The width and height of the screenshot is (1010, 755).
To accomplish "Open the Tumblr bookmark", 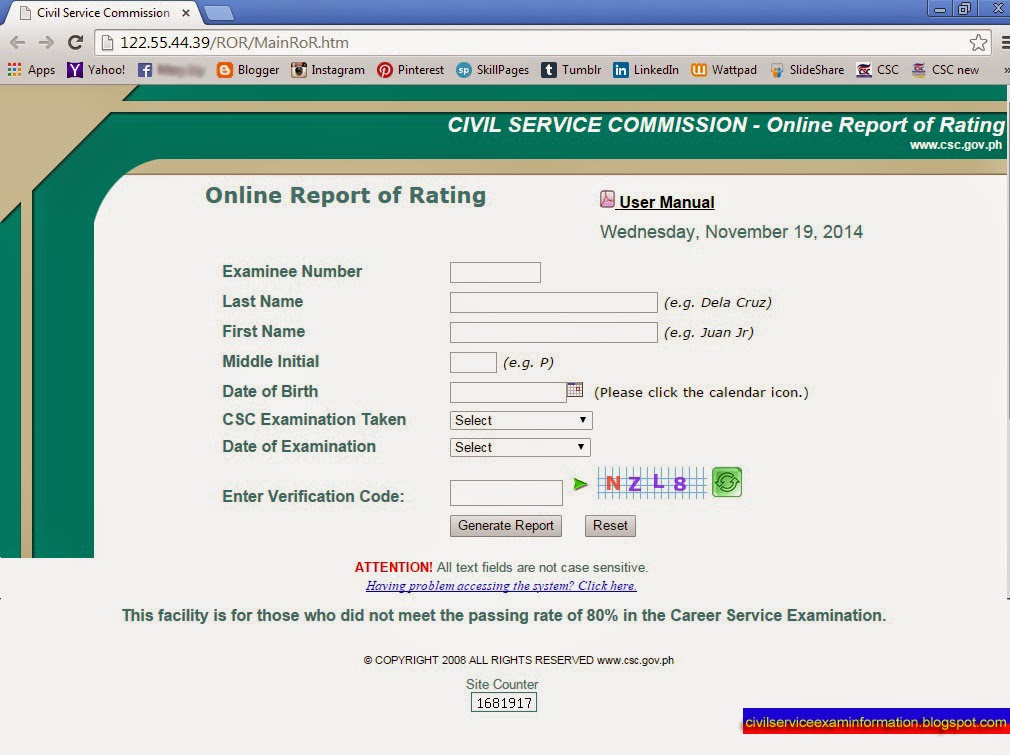I will [x=571, y=70].
